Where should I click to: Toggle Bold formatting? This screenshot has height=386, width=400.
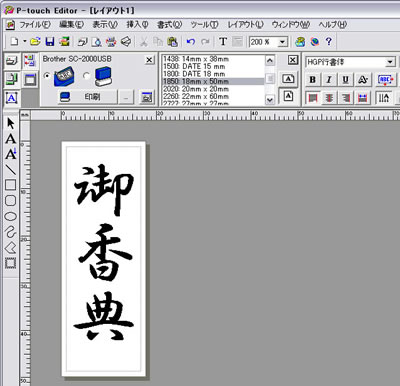(312, 80)
